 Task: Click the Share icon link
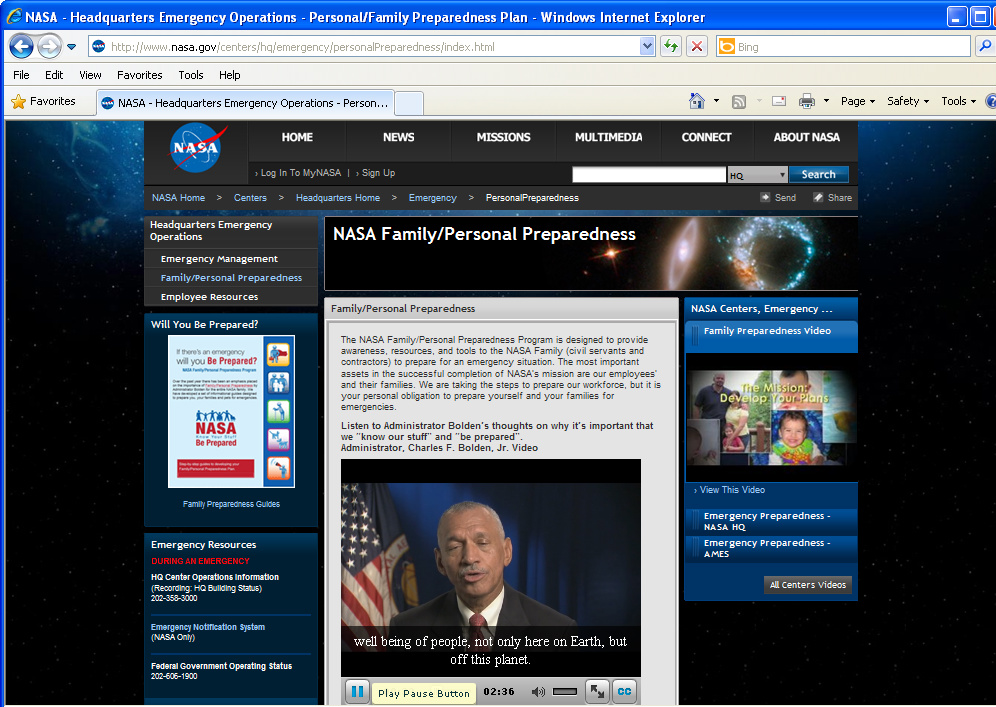point(832,198)
